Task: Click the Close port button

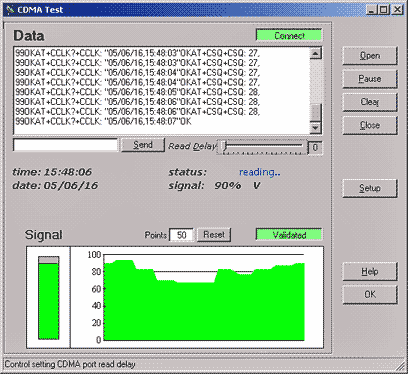Action: (370, 125)
